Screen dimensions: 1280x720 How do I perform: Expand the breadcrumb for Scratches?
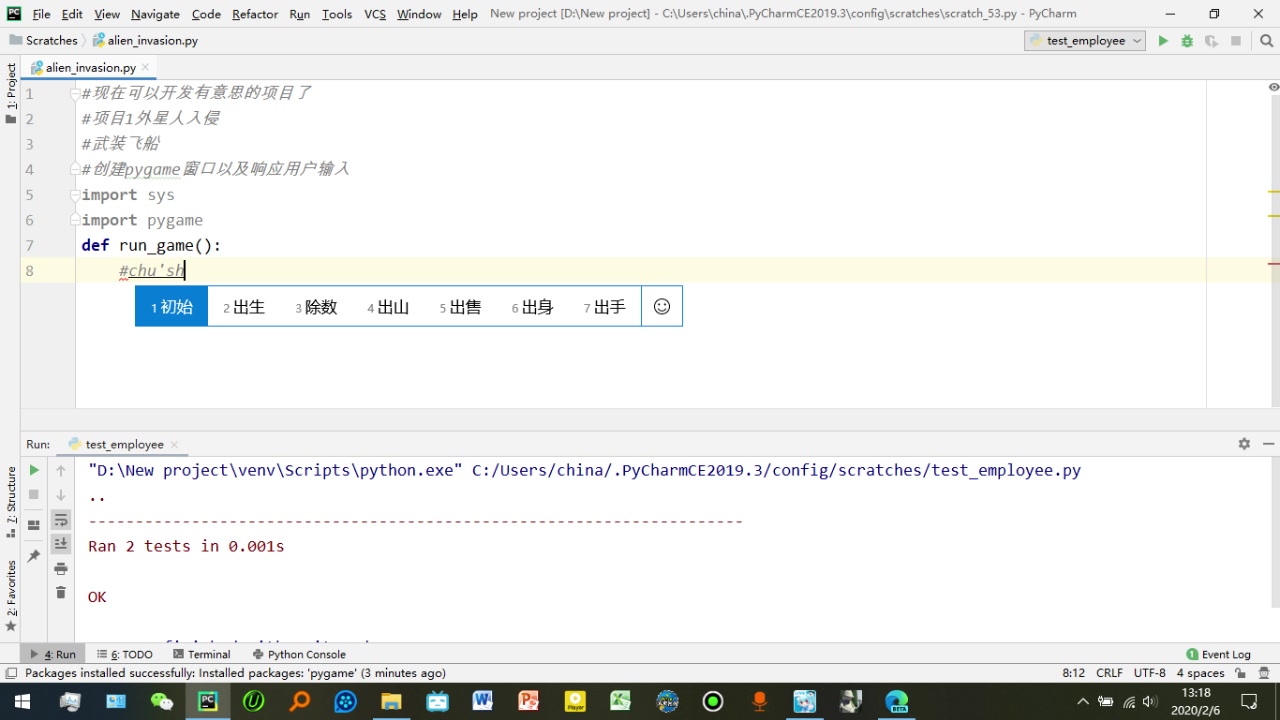[50, 40]
